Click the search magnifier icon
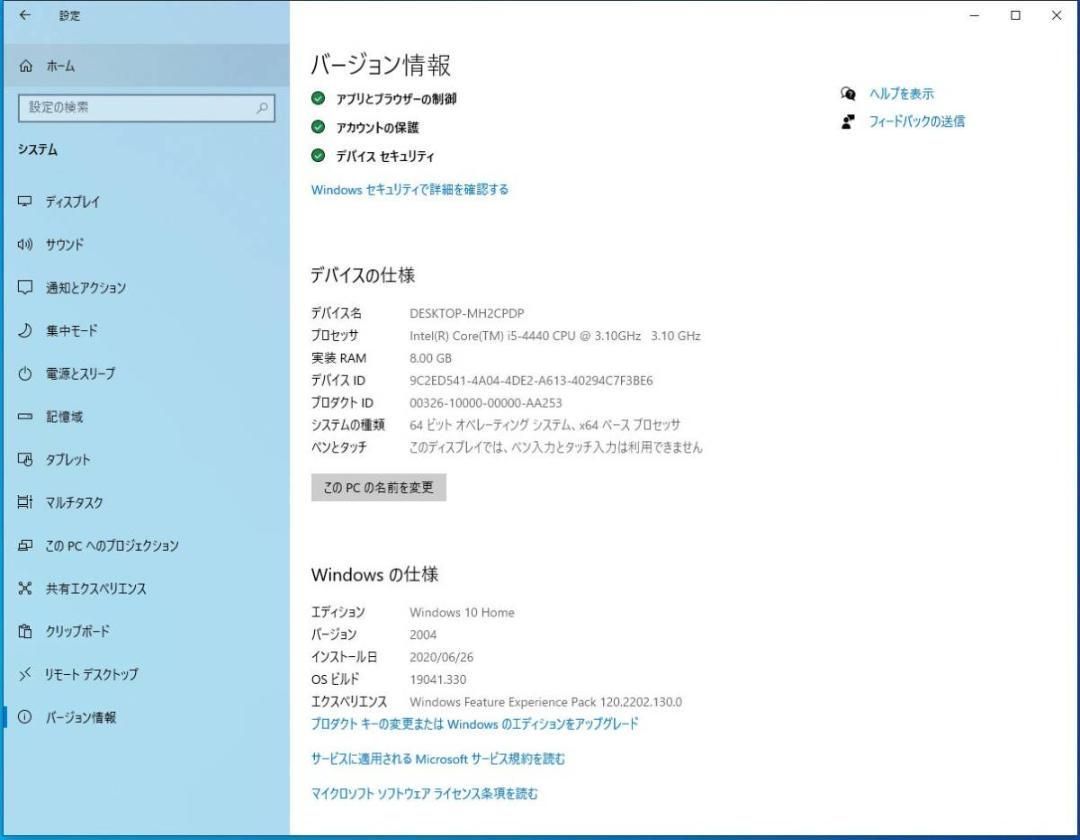The image size is (1080, 840). coord(262,107)
